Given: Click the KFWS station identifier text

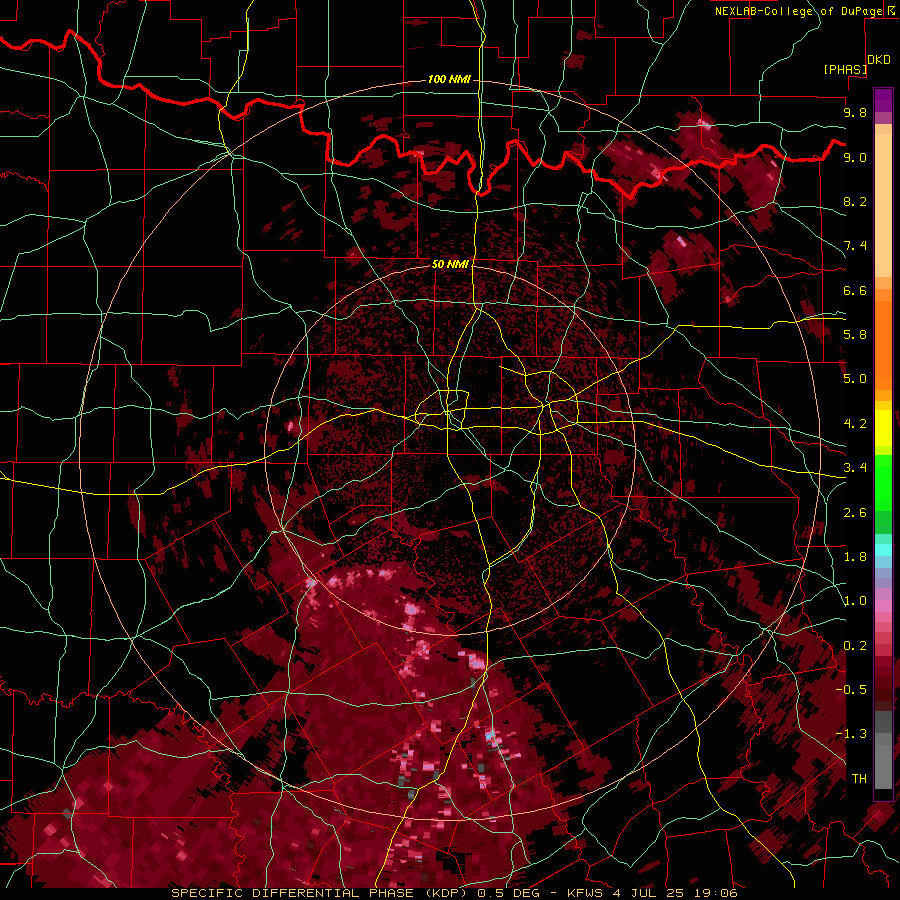Looking at the screenshot, I should [x=585, y=893].
